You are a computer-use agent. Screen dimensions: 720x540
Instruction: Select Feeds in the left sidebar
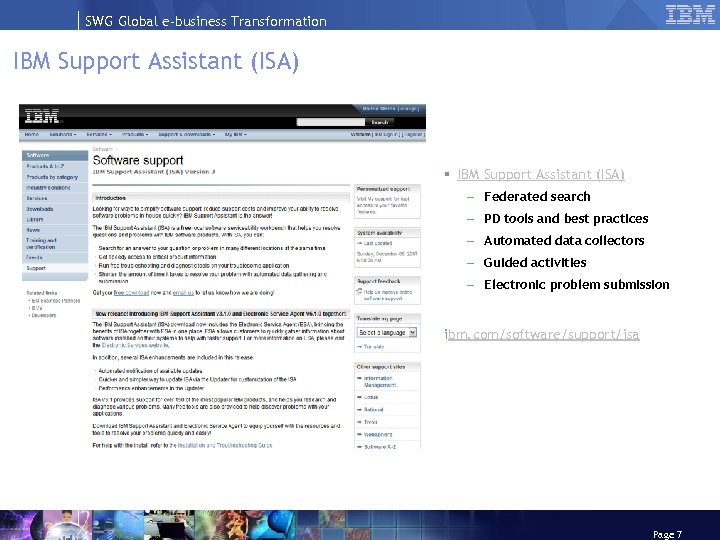coord(55,258)
